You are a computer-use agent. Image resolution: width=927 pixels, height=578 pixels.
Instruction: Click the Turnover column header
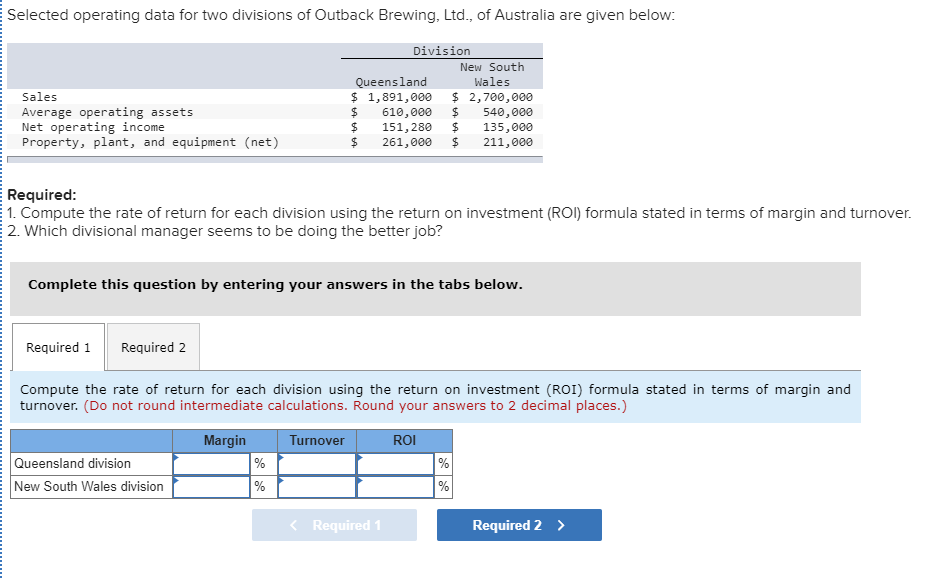point(316,440)
